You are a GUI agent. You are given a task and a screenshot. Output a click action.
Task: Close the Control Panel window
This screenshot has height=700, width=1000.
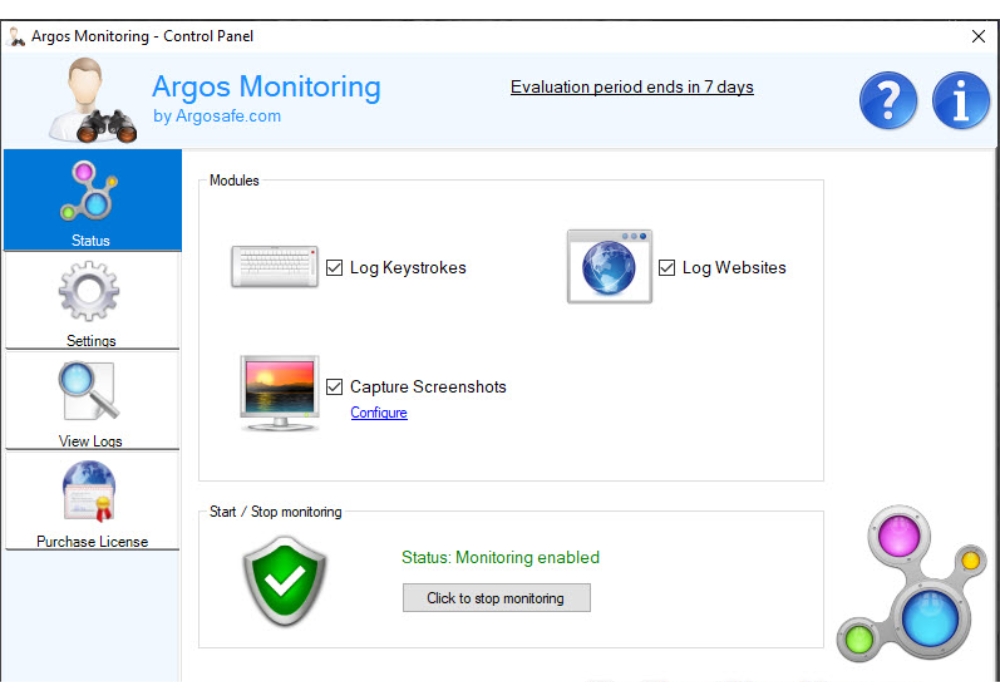click(978, 36)
